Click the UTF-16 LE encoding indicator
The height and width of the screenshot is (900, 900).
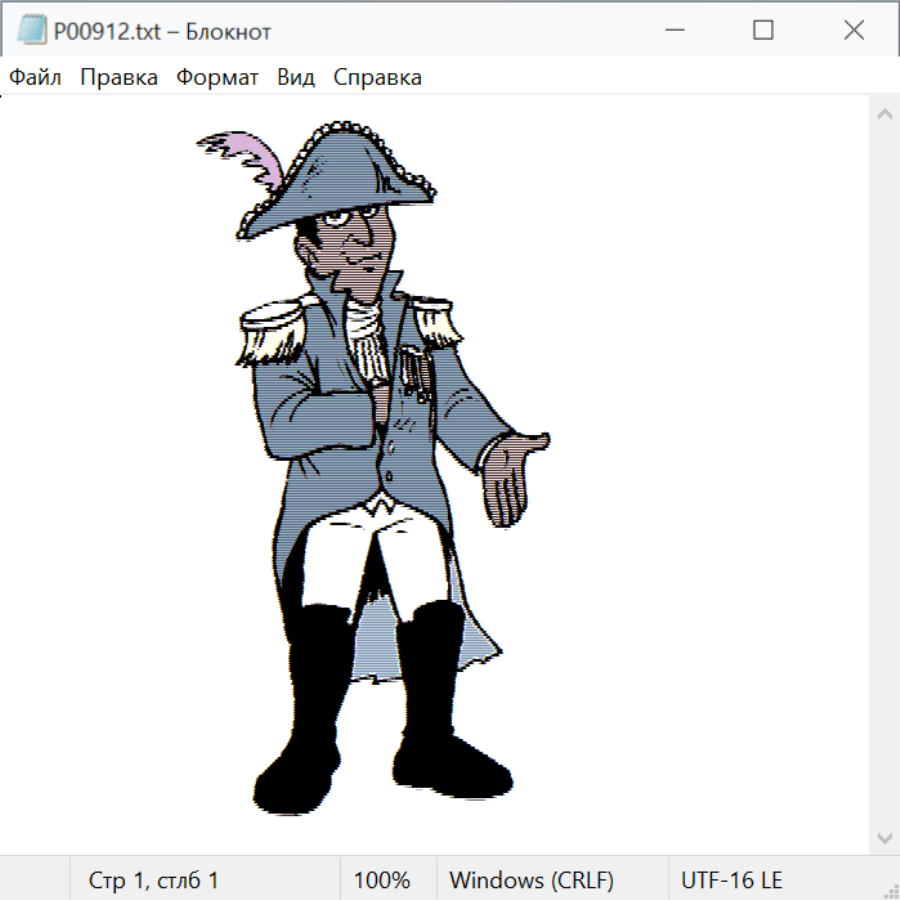pyautogui.click(x=731, y=881)
